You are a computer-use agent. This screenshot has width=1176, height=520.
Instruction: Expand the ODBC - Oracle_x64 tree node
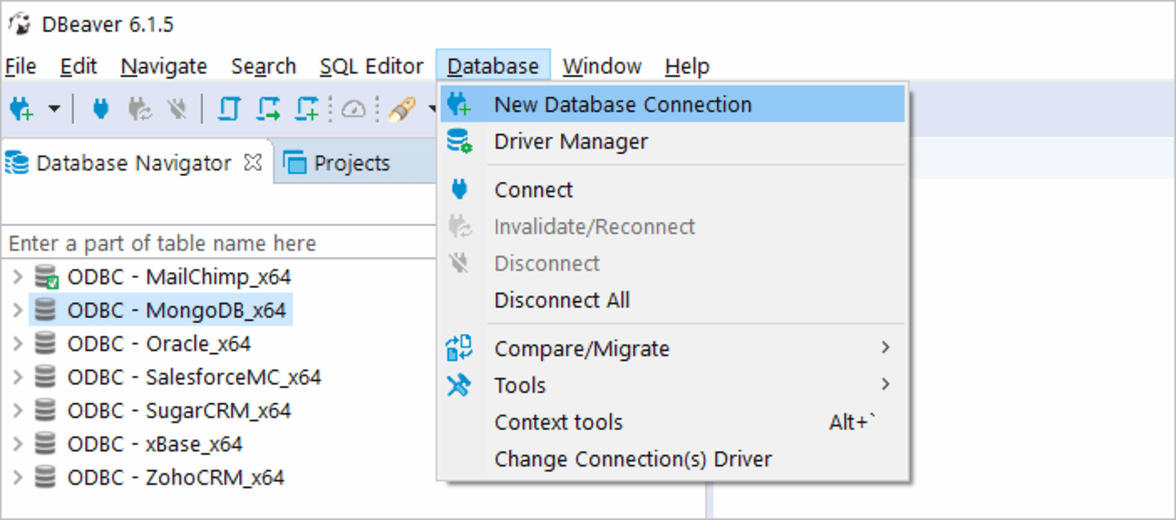[18, 344]
